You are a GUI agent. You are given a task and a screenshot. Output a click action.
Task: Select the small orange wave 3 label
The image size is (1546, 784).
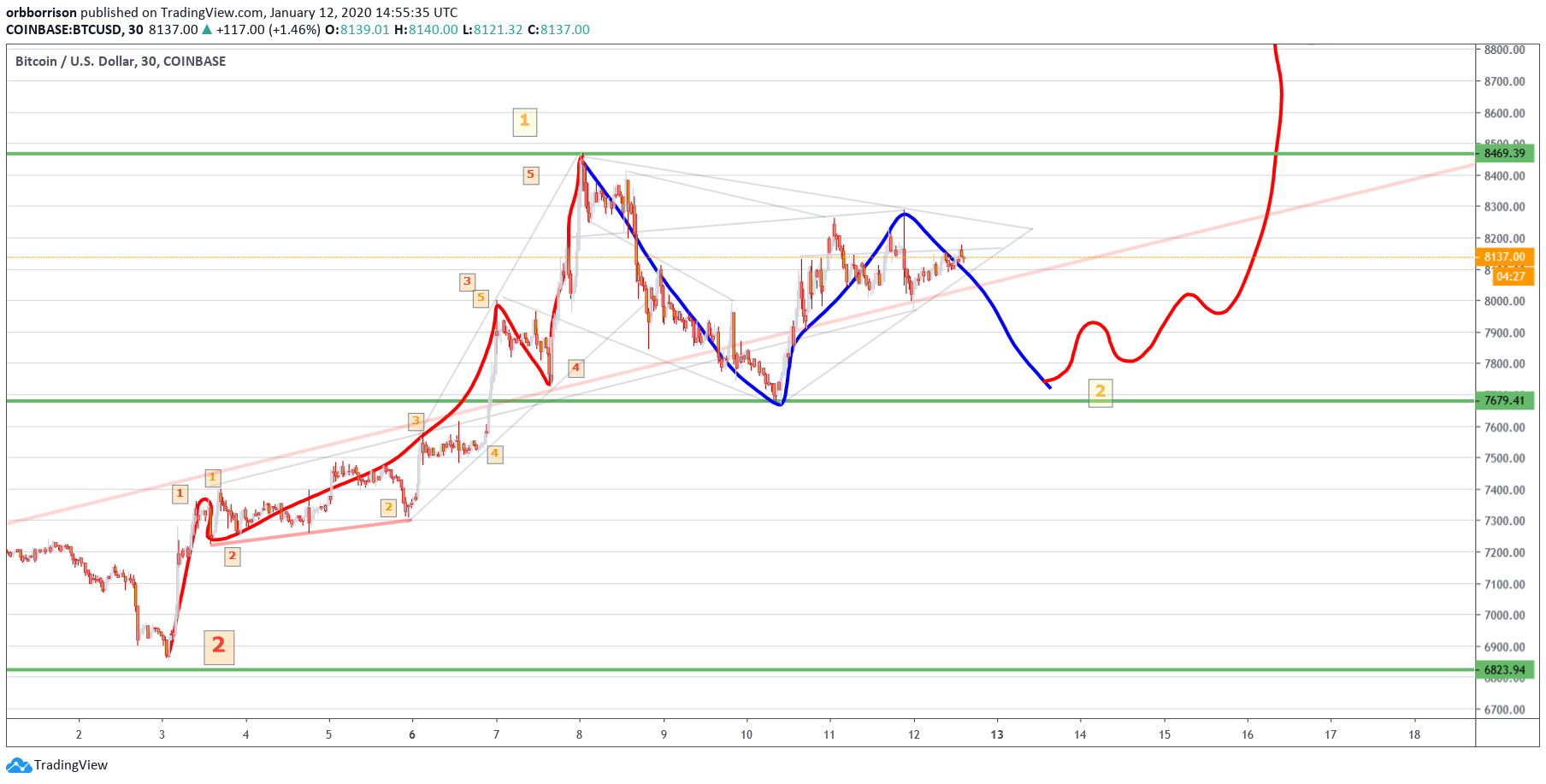(416, 421)
